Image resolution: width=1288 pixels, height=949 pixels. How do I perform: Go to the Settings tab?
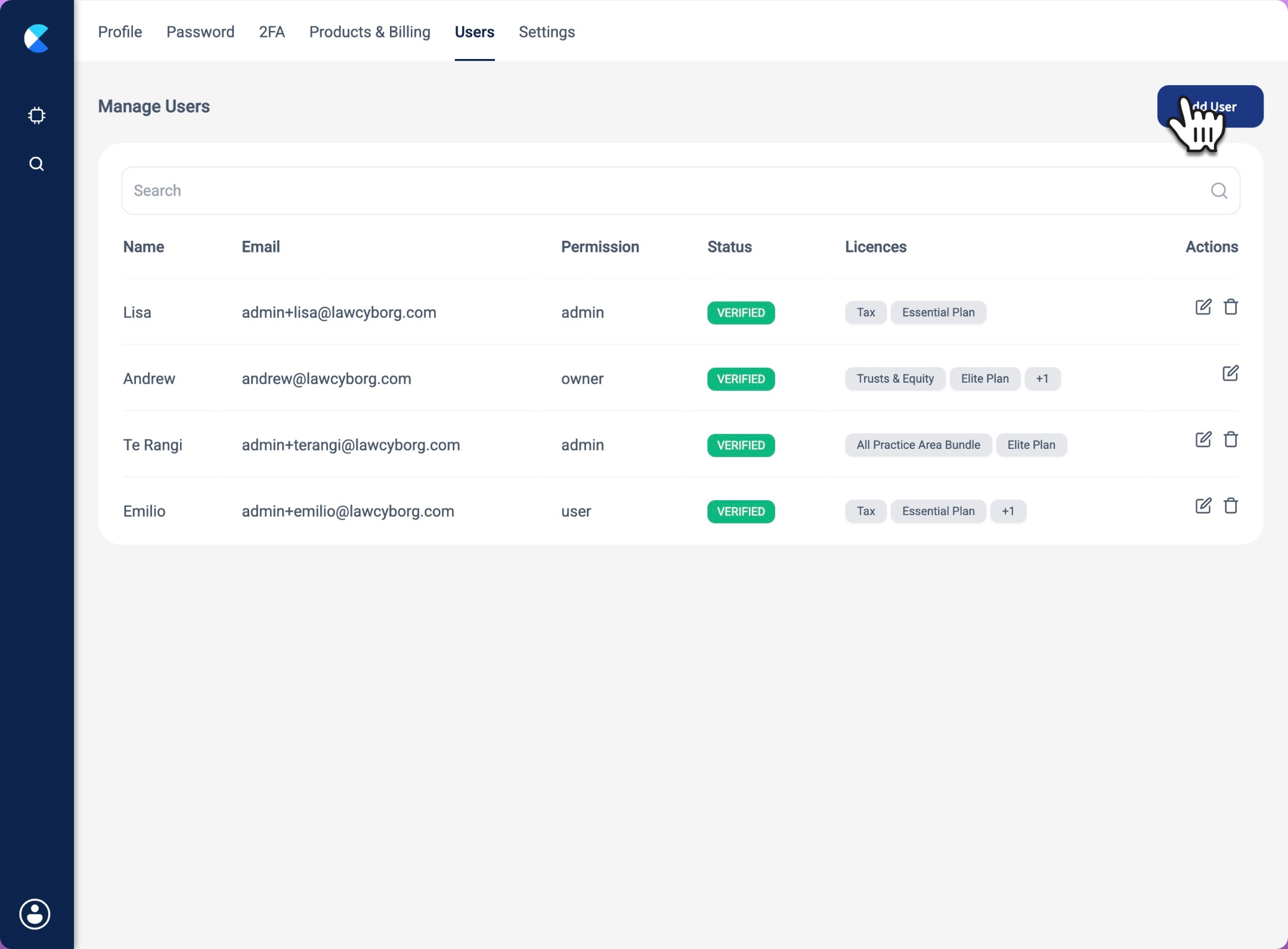coord(546,32)
